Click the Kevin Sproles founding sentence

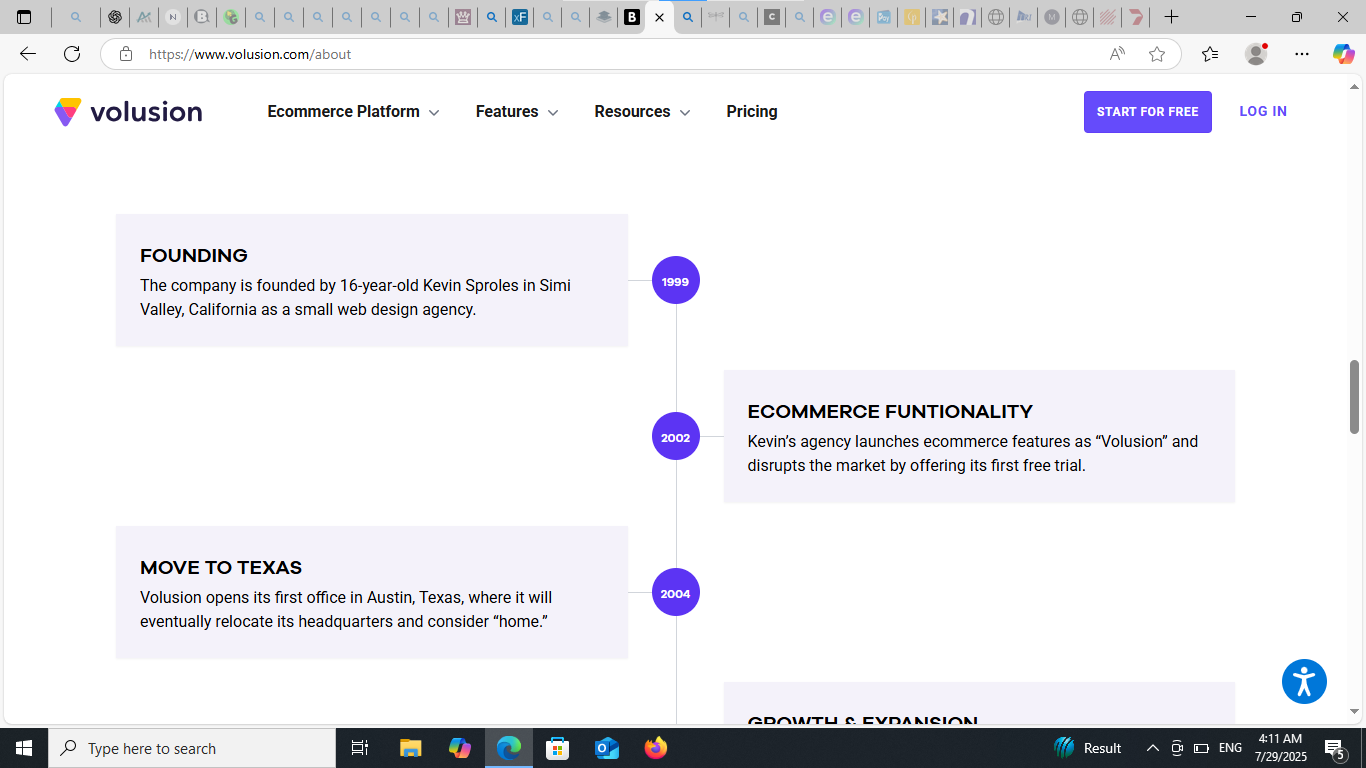pyautogui.click(x=356, y=298)
